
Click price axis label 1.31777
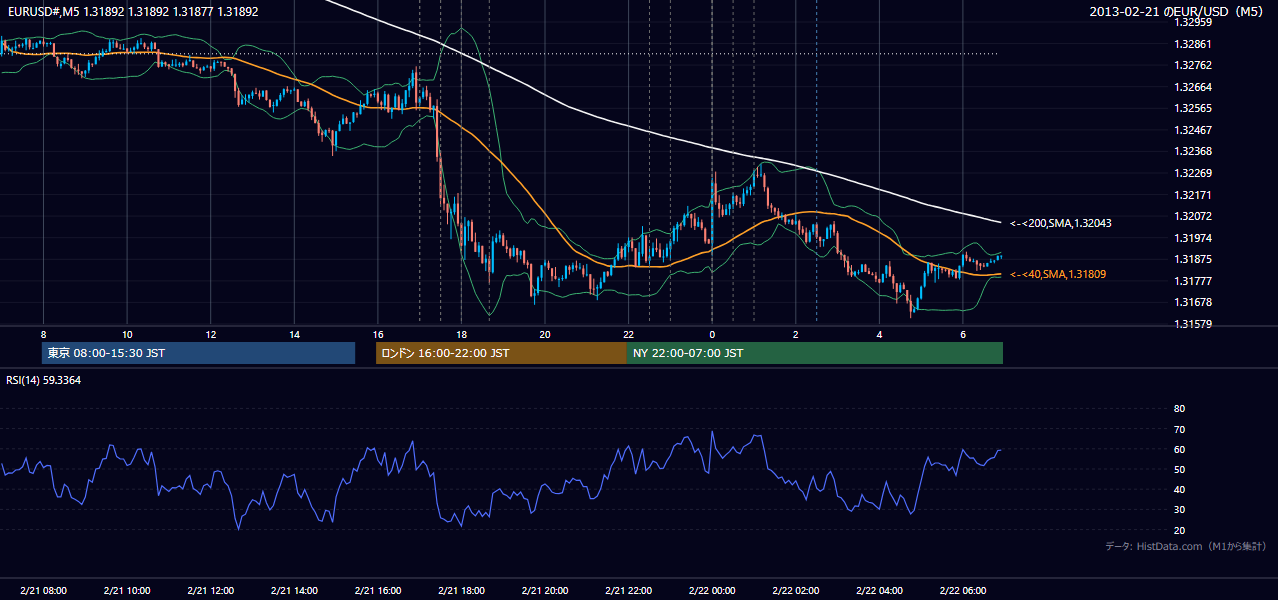1193,281
